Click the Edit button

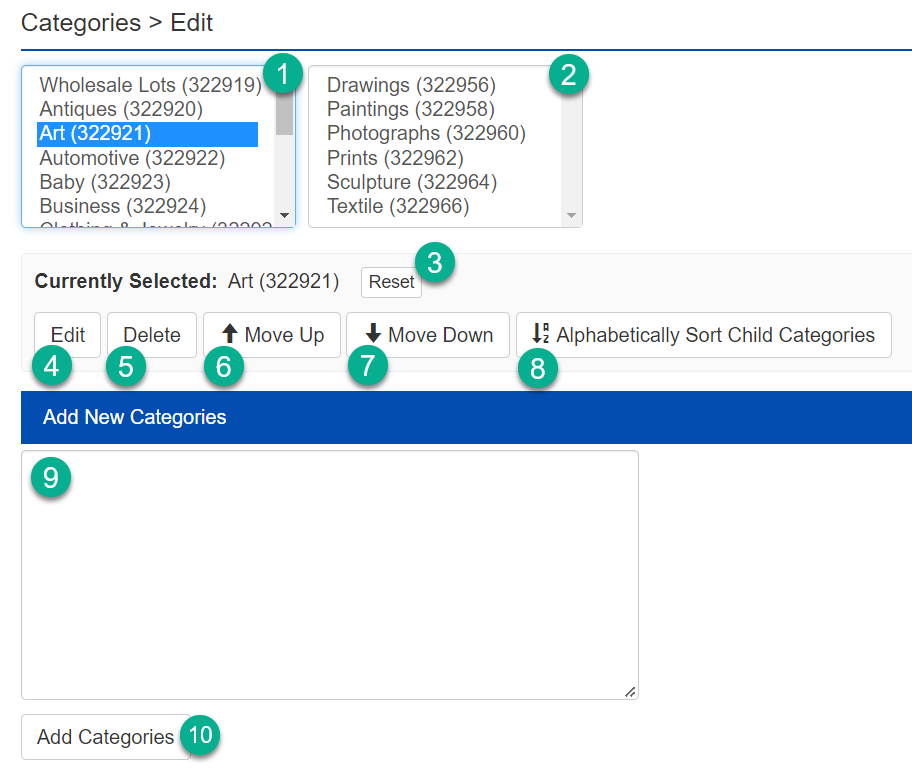[67, 335]
